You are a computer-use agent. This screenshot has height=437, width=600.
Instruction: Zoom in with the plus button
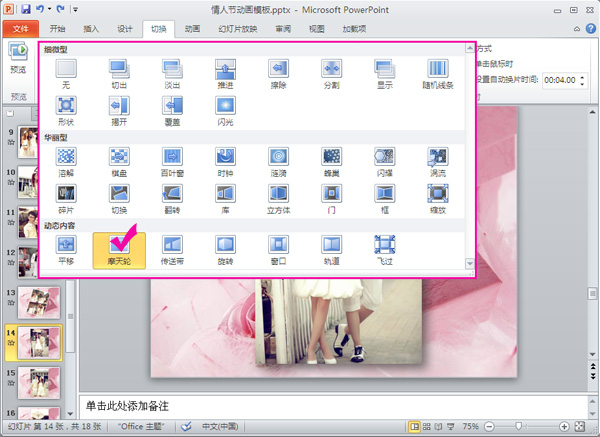coord(564,426)
